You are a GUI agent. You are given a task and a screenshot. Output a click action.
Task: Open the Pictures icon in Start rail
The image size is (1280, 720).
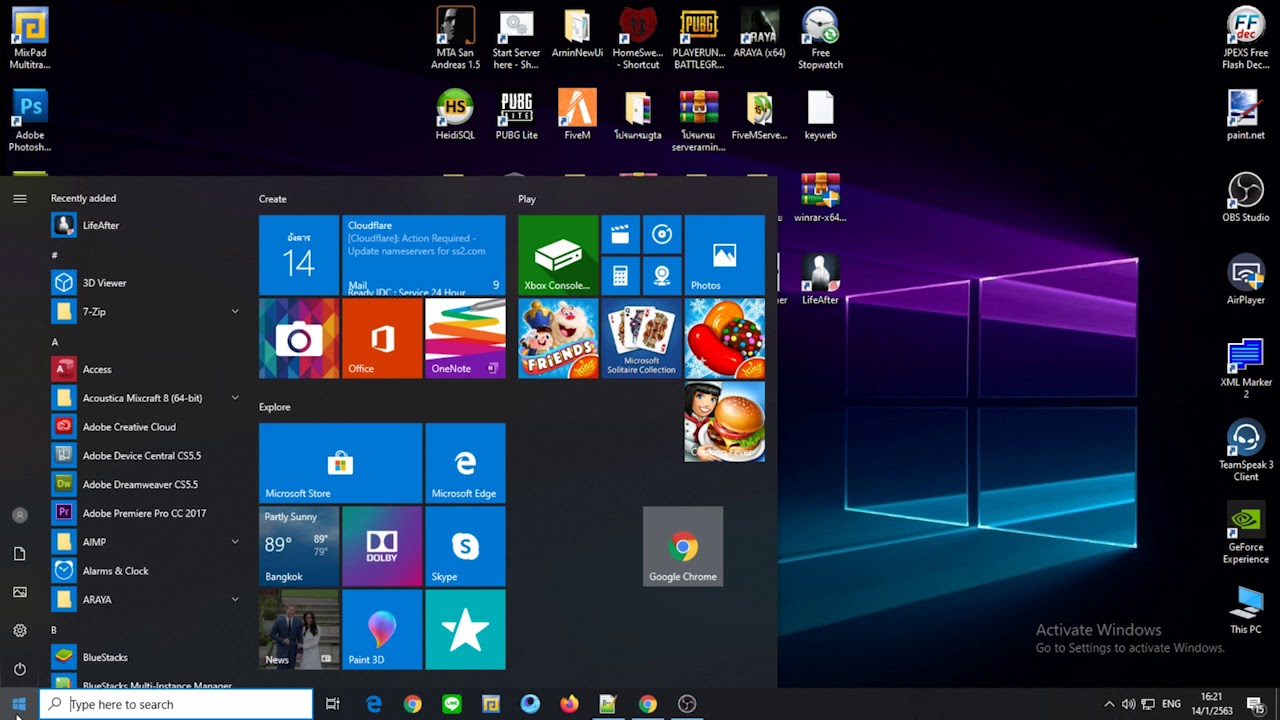pos(19,592)
